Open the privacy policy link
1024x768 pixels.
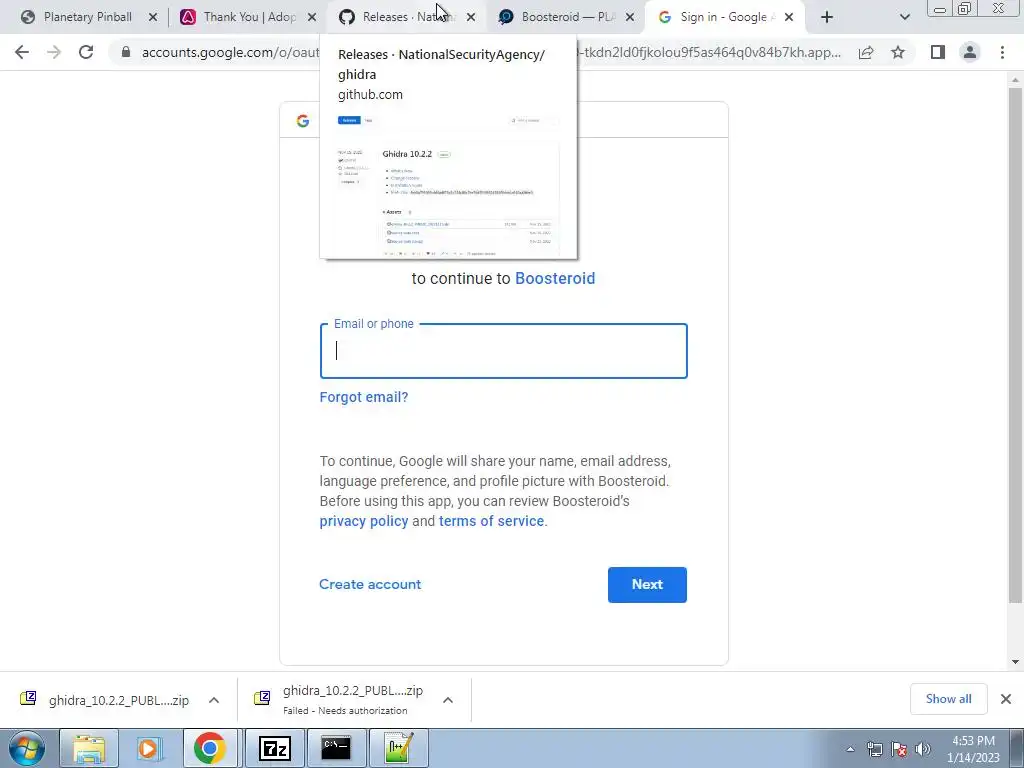(x=364, y=521)
